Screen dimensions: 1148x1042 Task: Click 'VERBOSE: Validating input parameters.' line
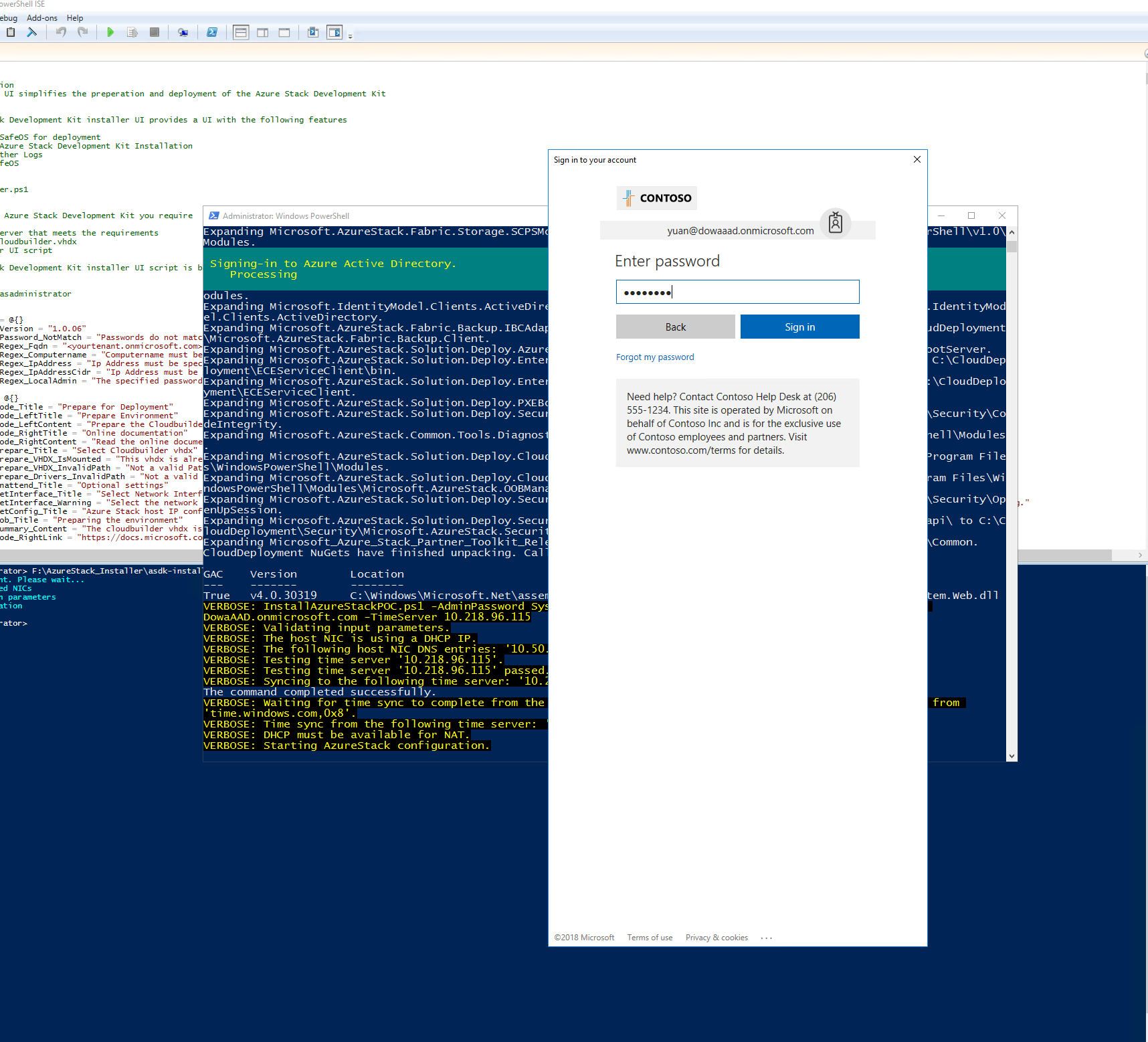tap(326, 628)
